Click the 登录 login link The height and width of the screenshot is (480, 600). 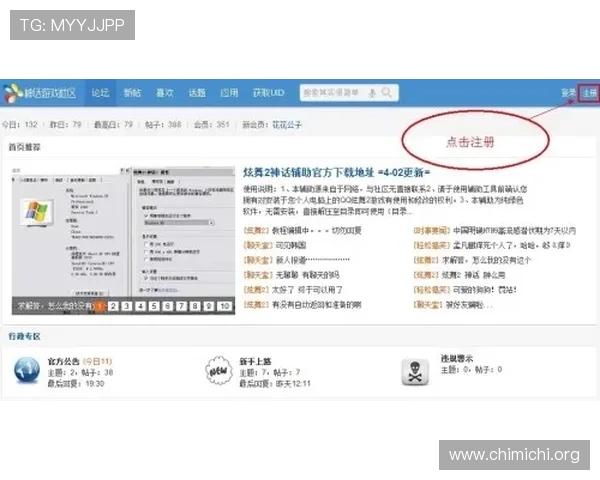tap(568, 93)
